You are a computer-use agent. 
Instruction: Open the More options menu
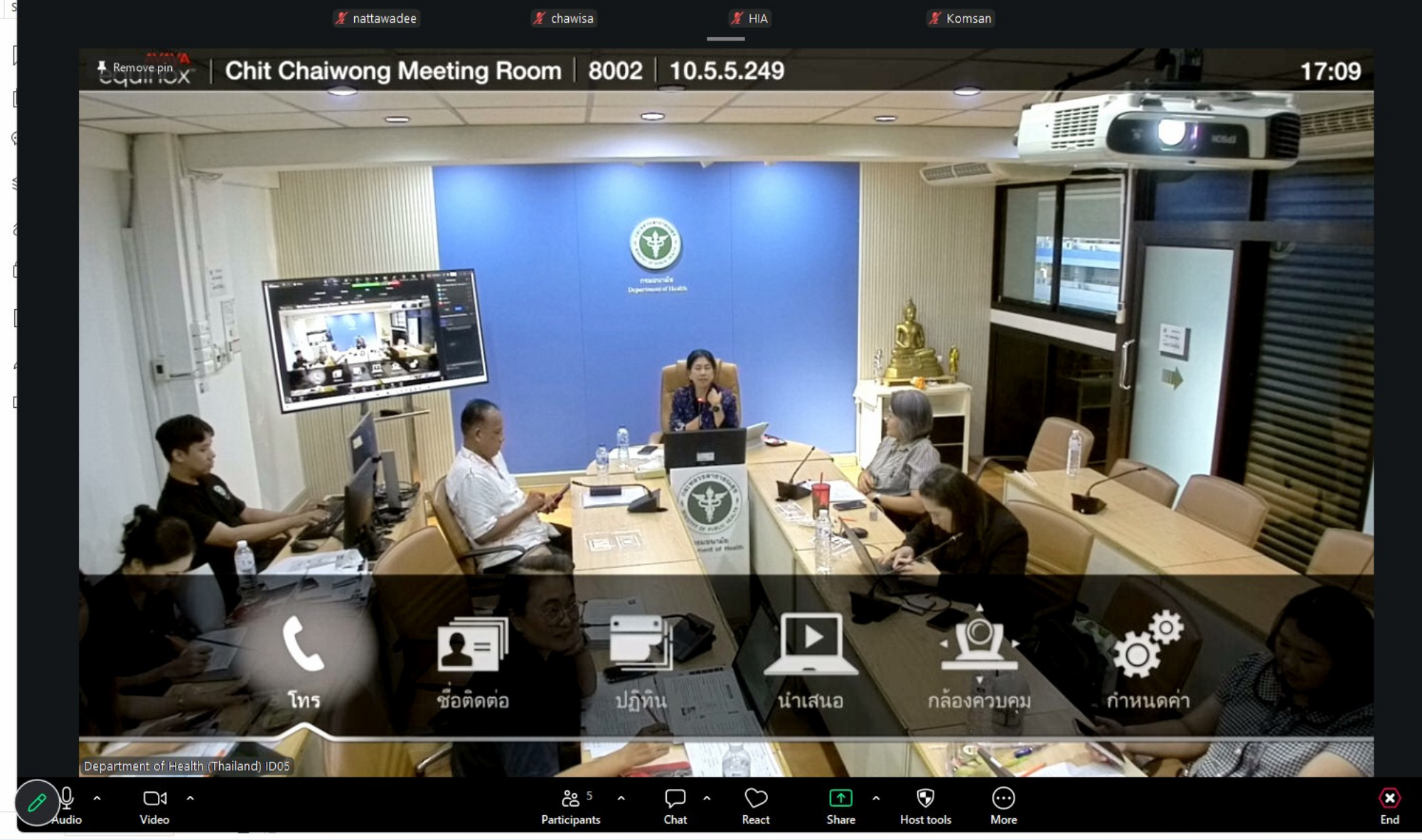[x=1003, y=799]
